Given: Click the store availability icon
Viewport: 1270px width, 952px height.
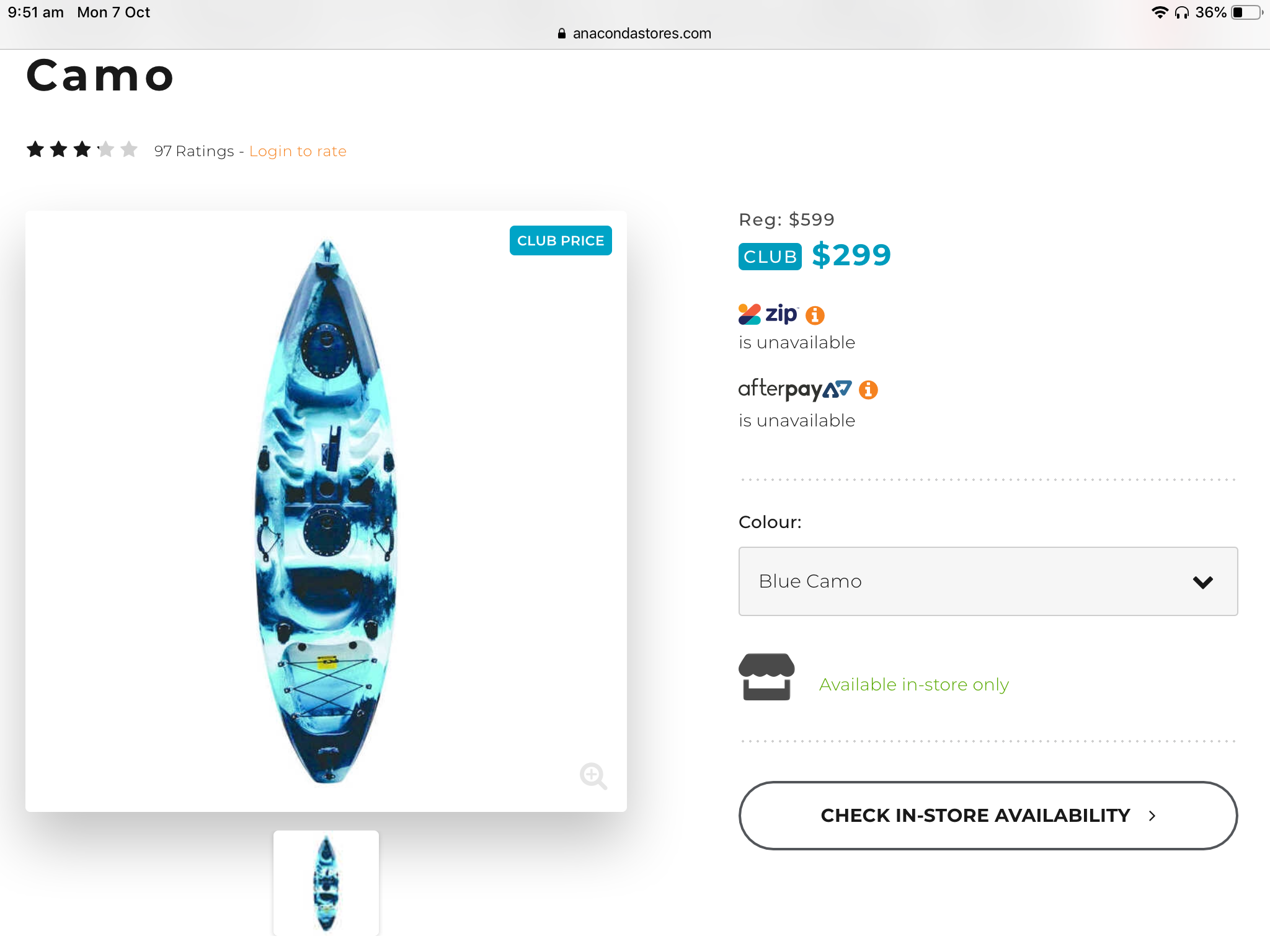Looking at the screenshot, I should click(x=766, y=677).
